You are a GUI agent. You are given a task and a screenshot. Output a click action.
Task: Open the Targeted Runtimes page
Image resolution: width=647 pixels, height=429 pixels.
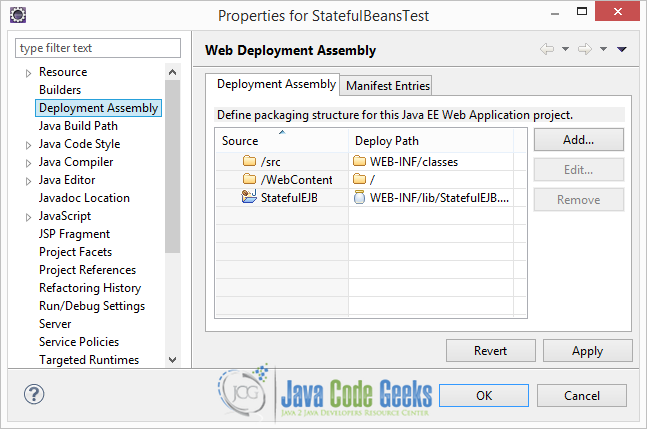tap(89, 360)
